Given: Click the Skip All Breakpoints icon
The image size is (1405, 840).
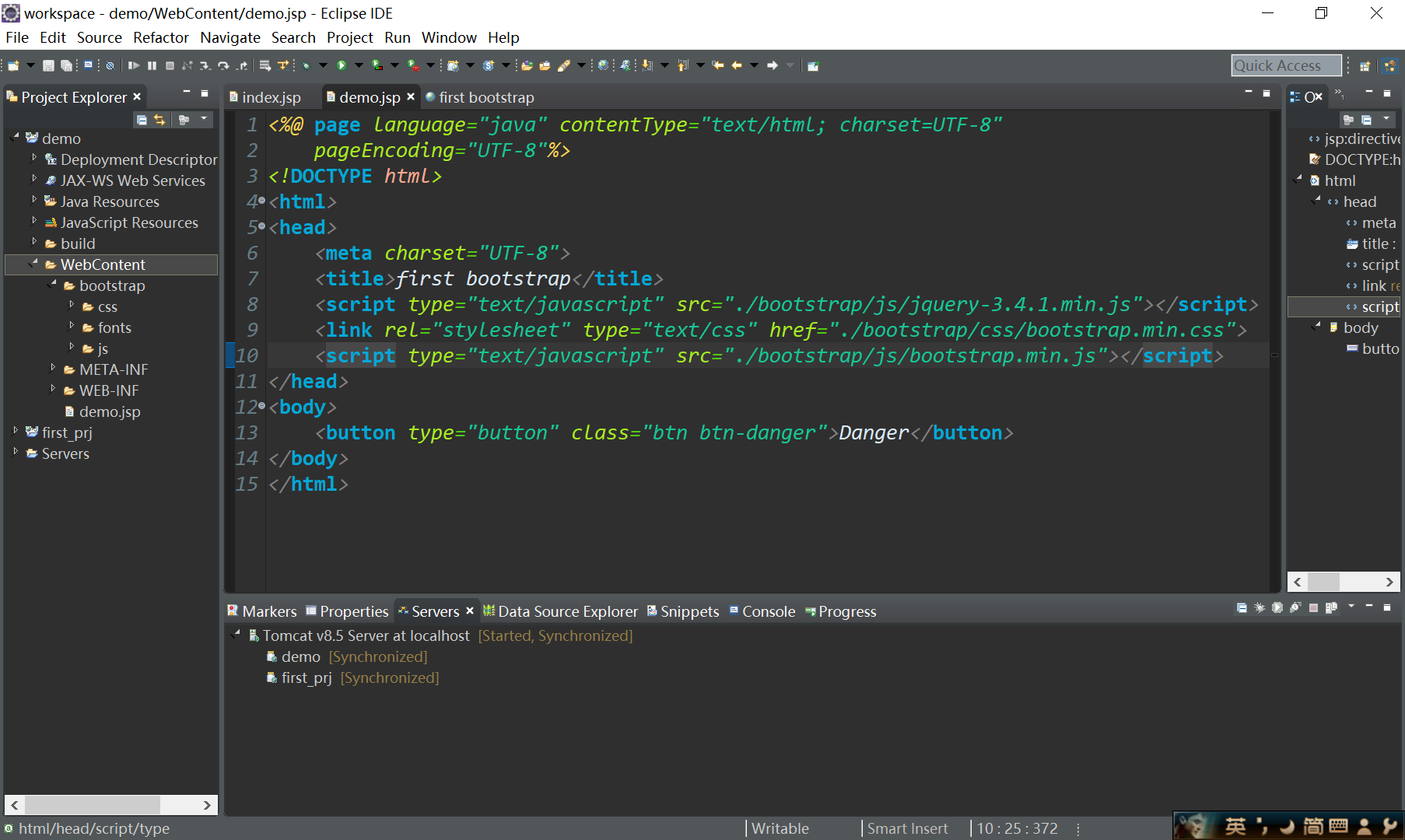Looking at the screenshot, I should coord(109,65).
